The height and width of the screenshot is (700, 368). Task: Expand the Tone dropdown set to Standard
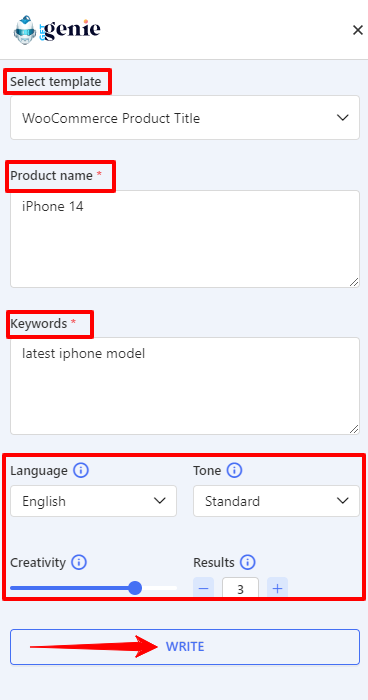tap(276, 501)
